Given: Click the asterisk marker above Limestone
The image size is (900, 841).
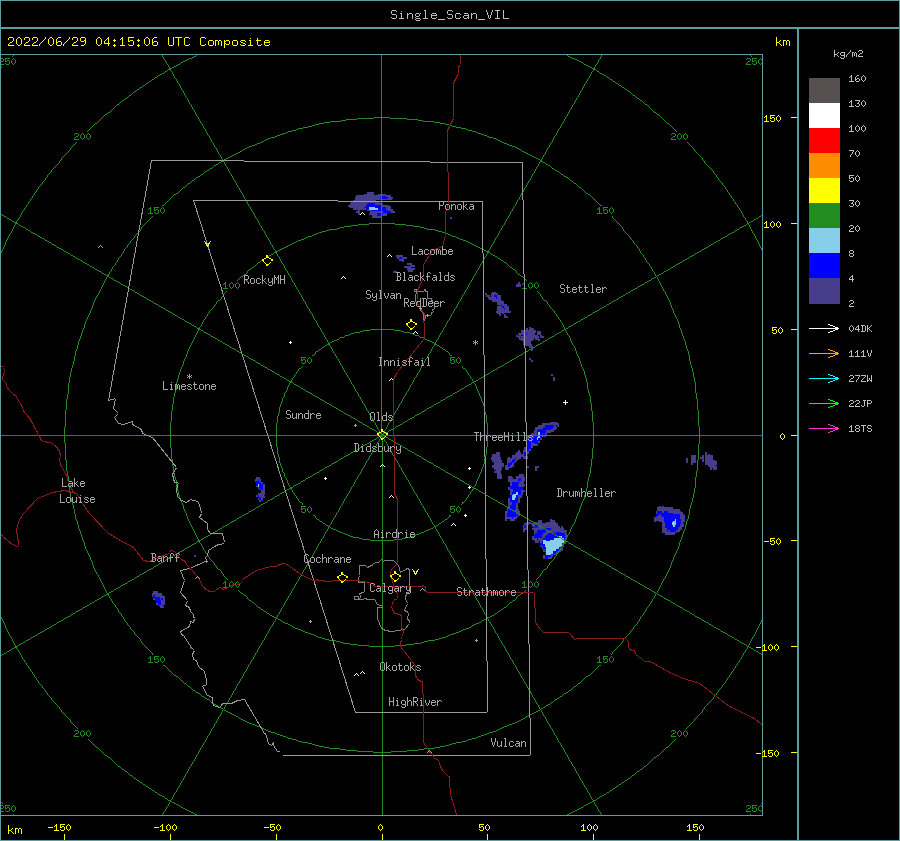Looking at the screenshot, I should pyautogui.click(x=189, y=377).
